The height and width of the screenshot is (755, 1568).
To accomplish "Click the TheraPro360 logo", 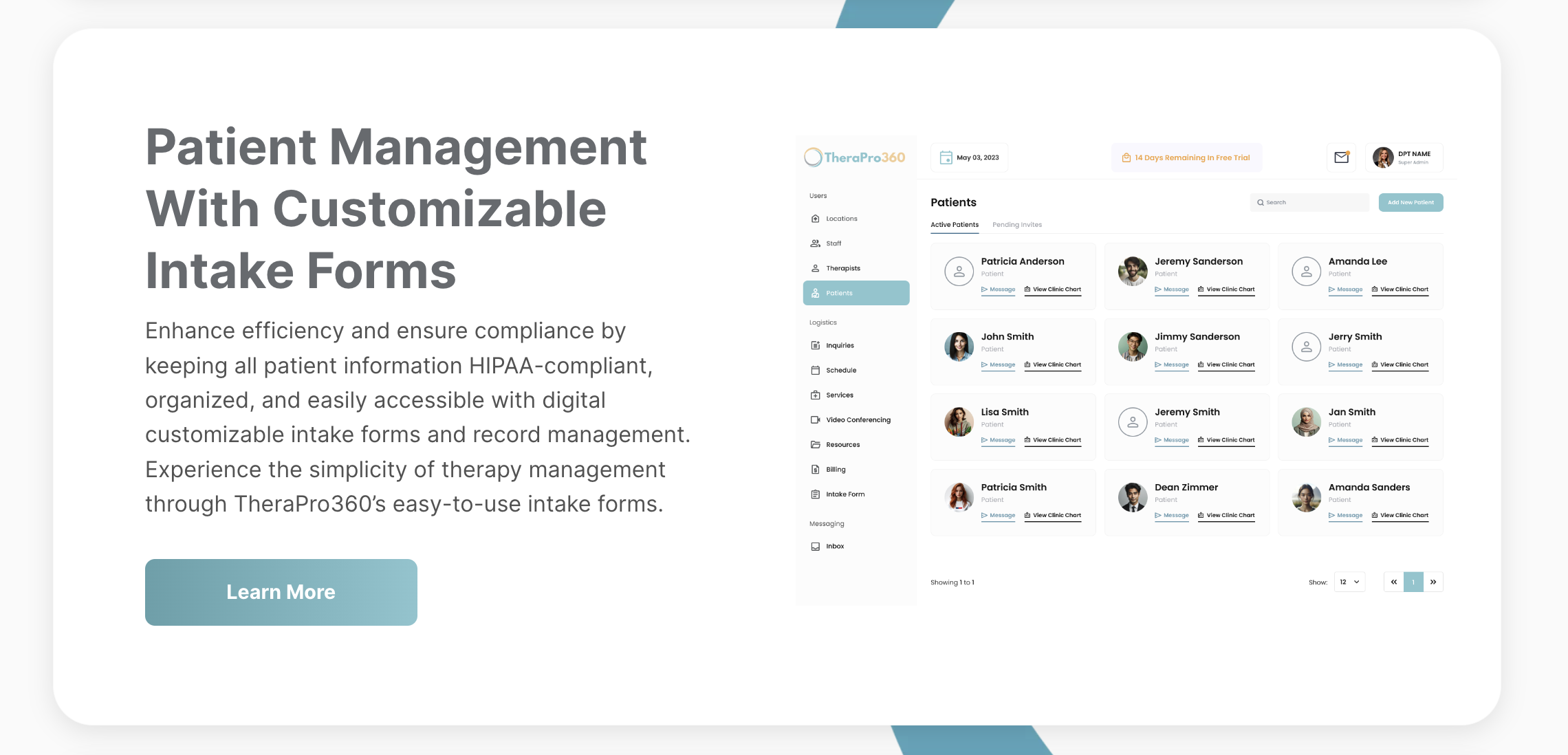I will 854,157.
